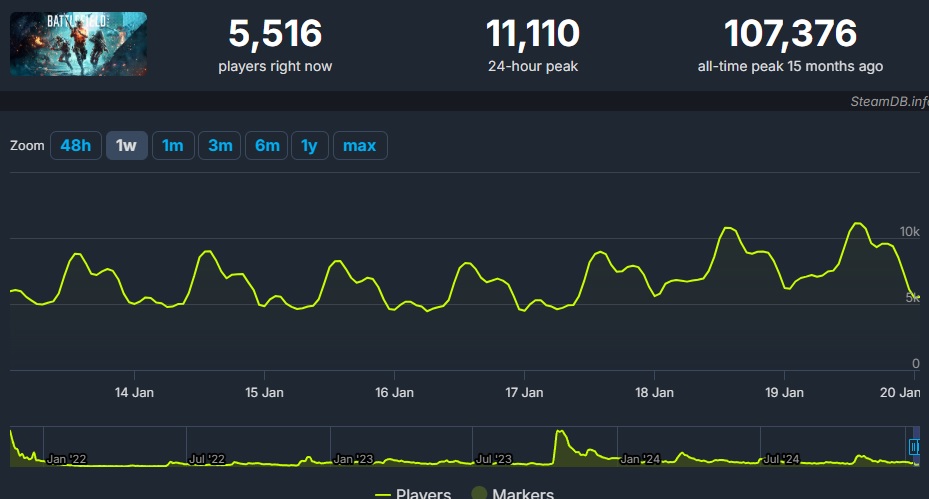Grab the navigator range handle on the right

pos(914,446)
